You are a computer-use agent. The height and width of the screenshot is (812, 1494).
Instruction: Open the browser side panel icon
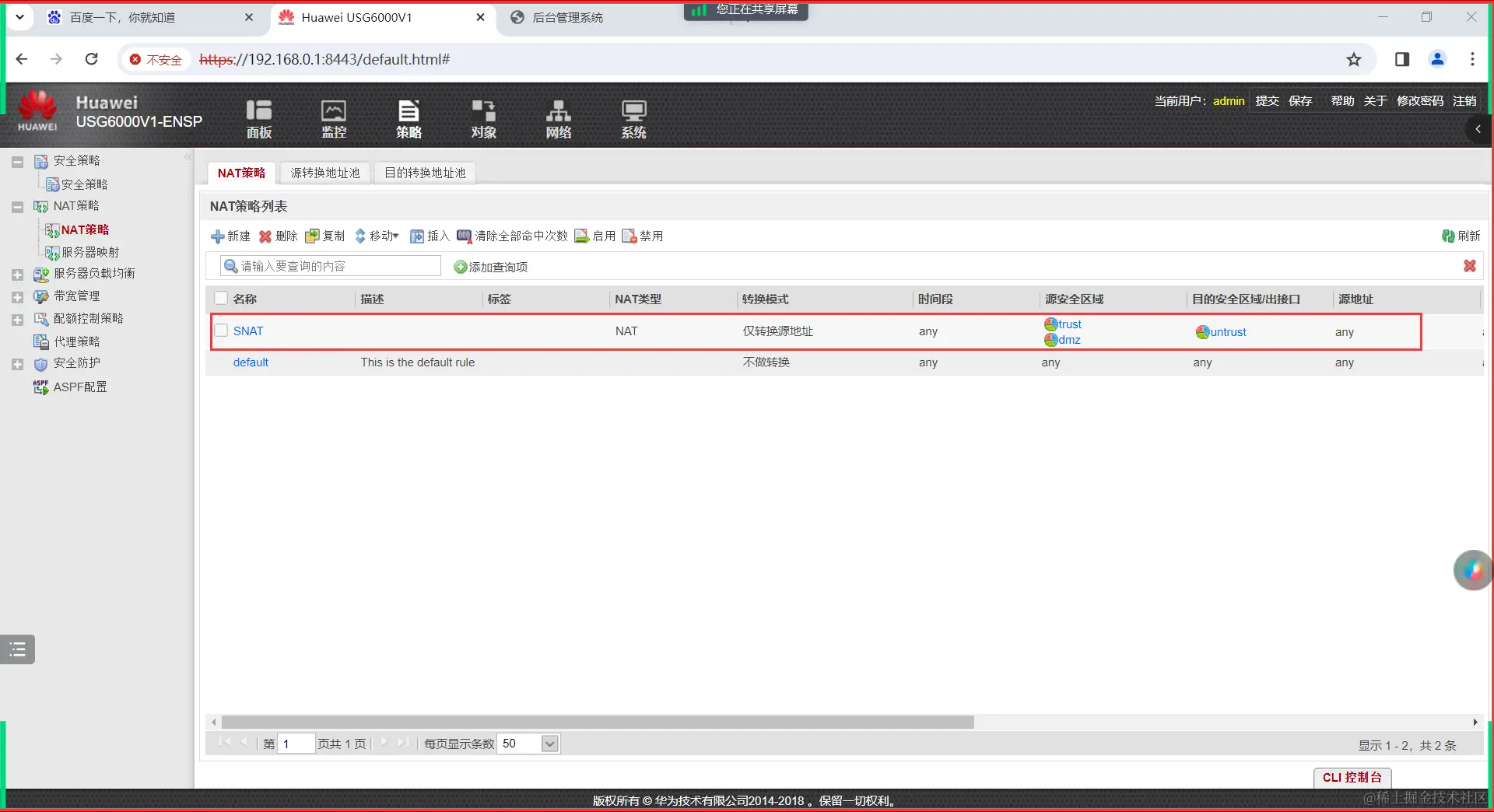pos(1402,59)
